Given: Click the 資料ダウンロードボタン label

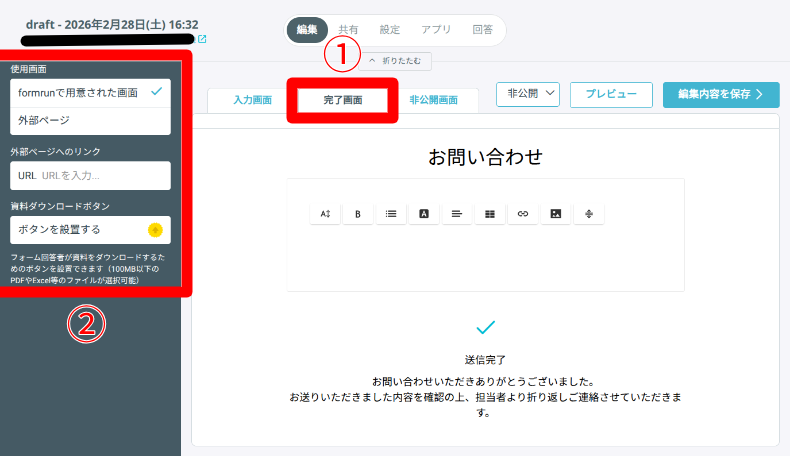Looking at the screenshot, I should pyautogui.click(x=60, y=206).
